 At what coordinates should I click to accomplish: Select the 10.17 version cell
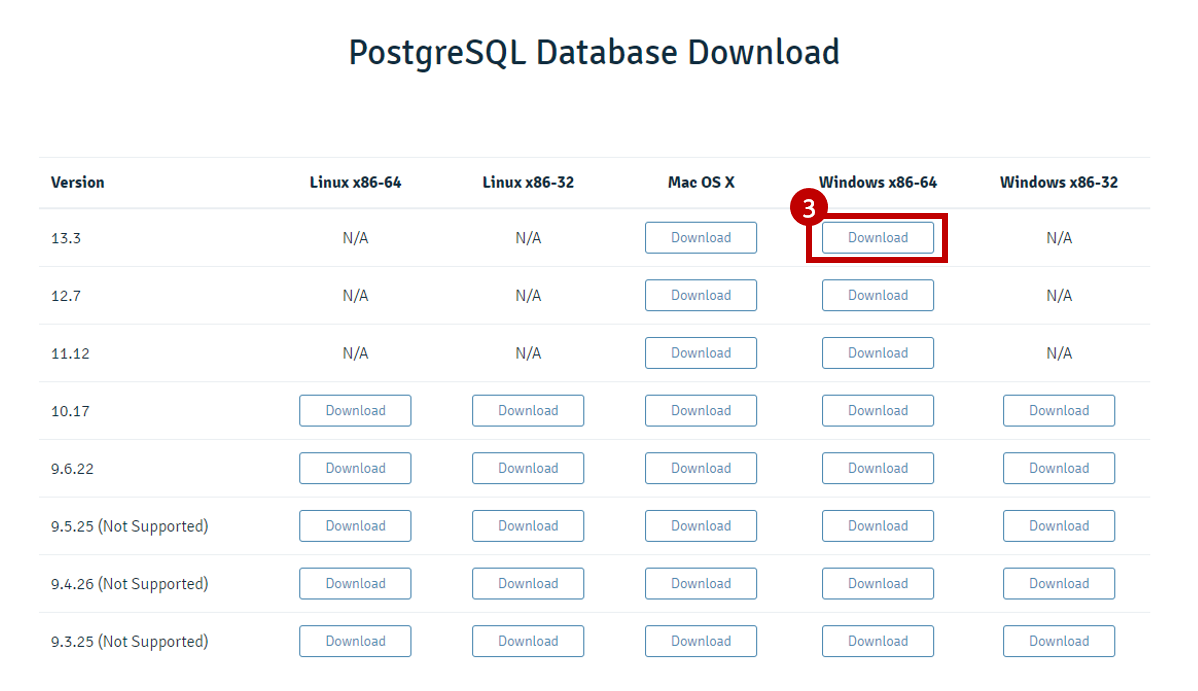tap(70, 411)
